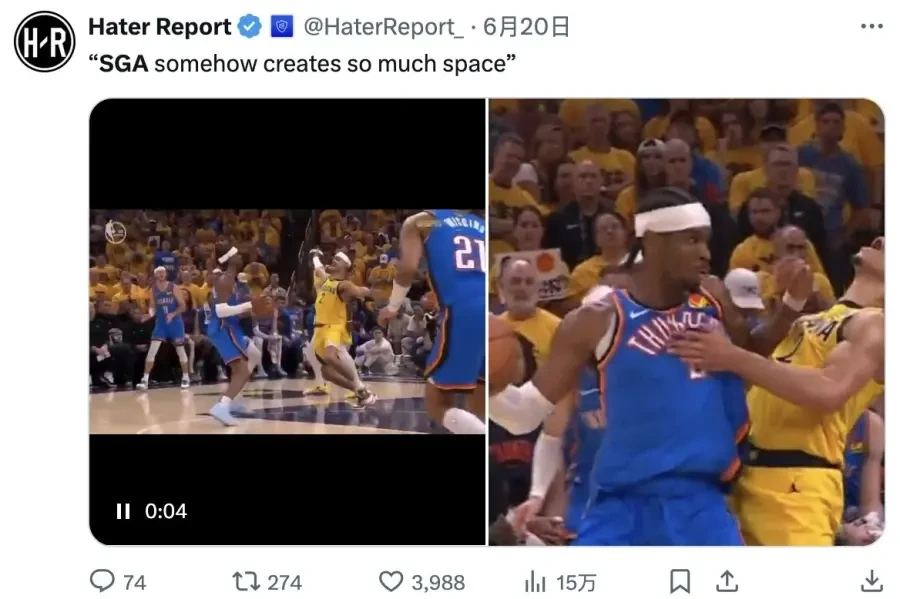Open the right close-up image of SGA
Screen dimensions: 900x599
[686, 322]
